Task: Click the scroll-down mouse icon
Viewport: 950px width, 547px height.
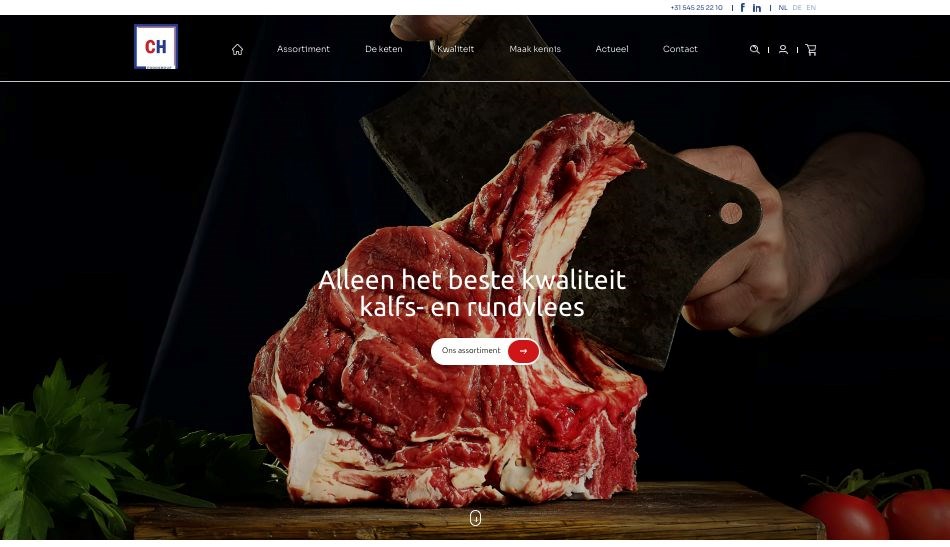Action: pyautogui.click(x=476, y=518)
